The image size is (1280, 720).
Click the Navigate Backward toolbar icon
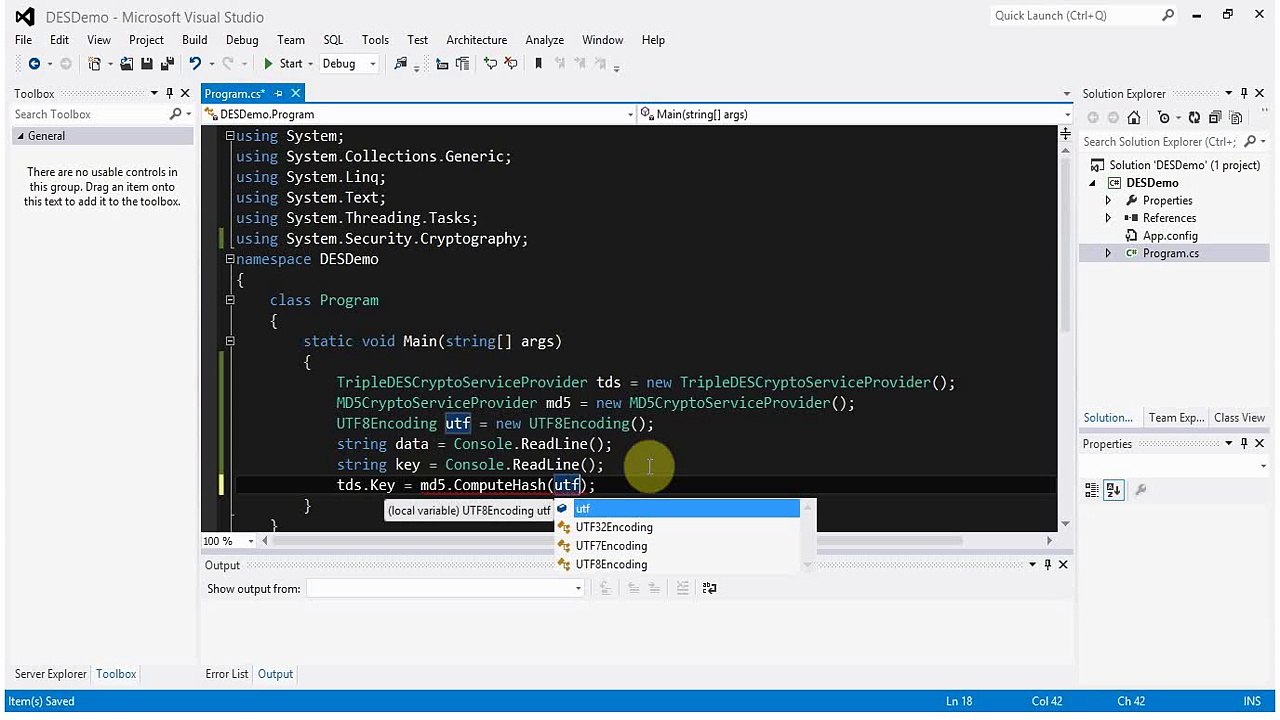click(x=34, y=64)
